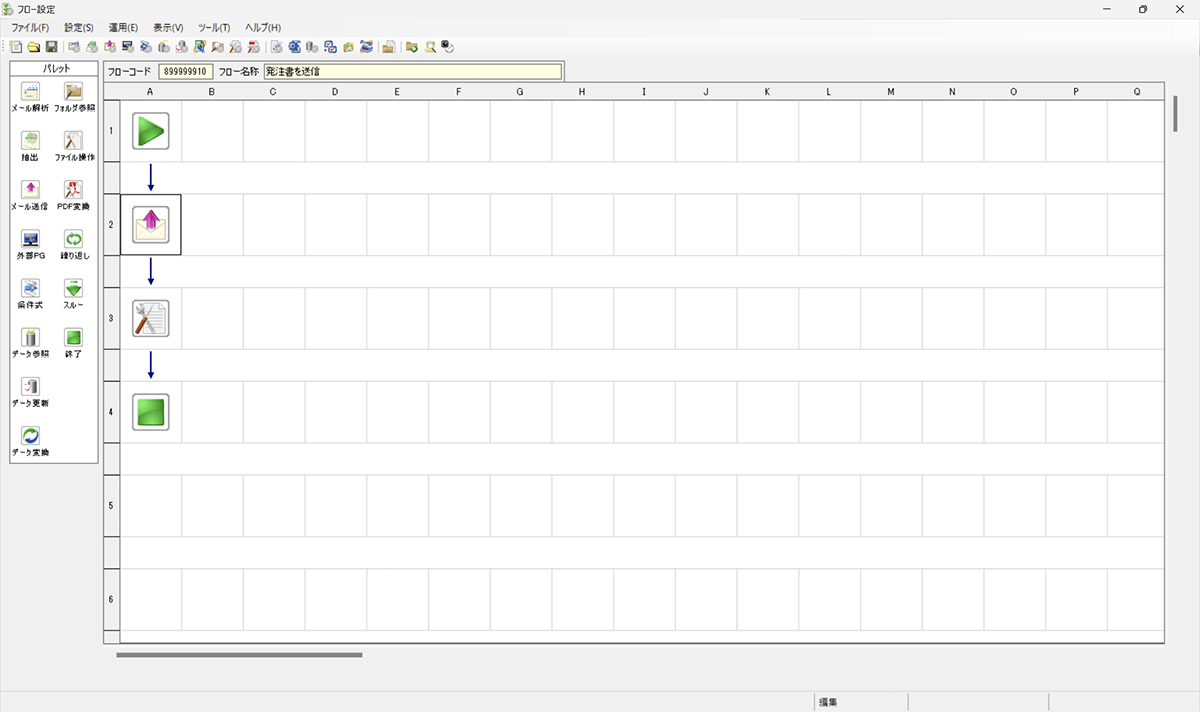
Task: Click the 編集 status bar entry
Action: (x=828, y=702)
